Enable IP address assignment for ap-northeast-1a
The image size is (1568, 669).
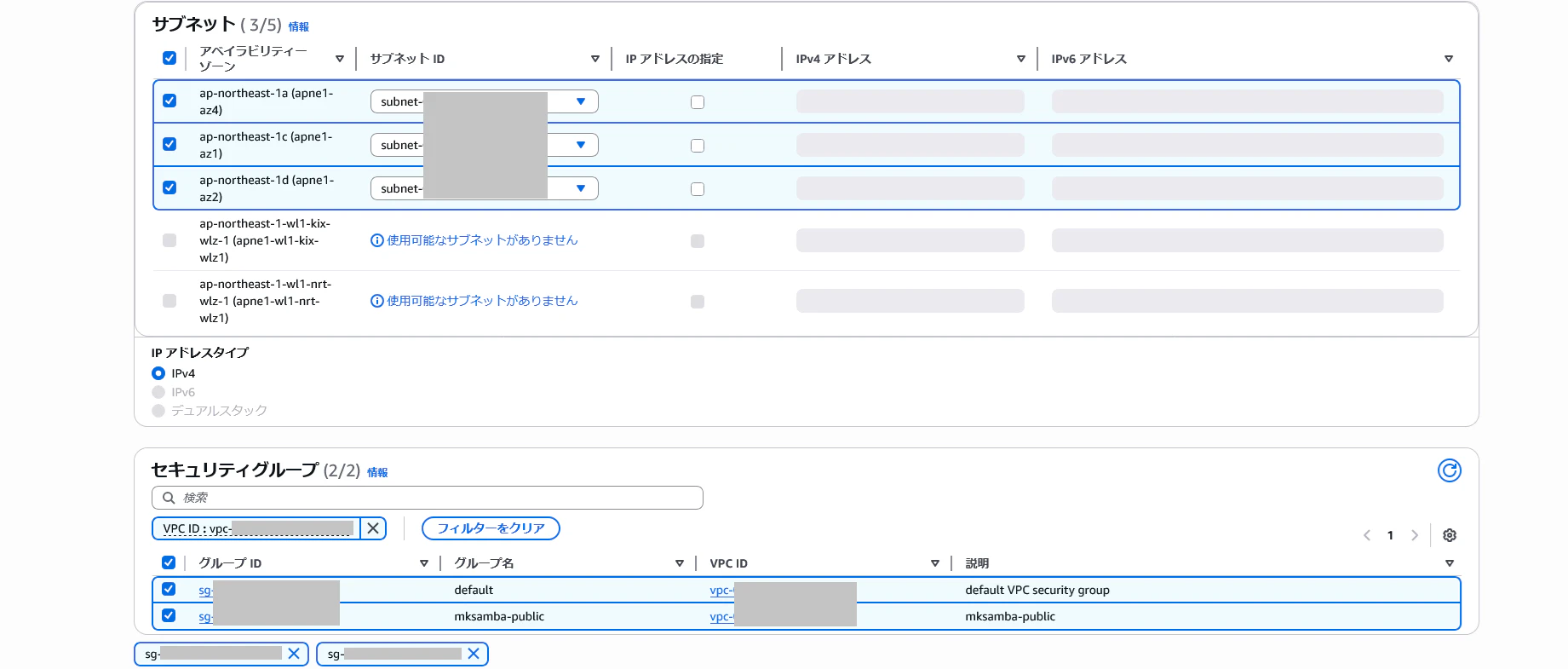pos(698,102)
